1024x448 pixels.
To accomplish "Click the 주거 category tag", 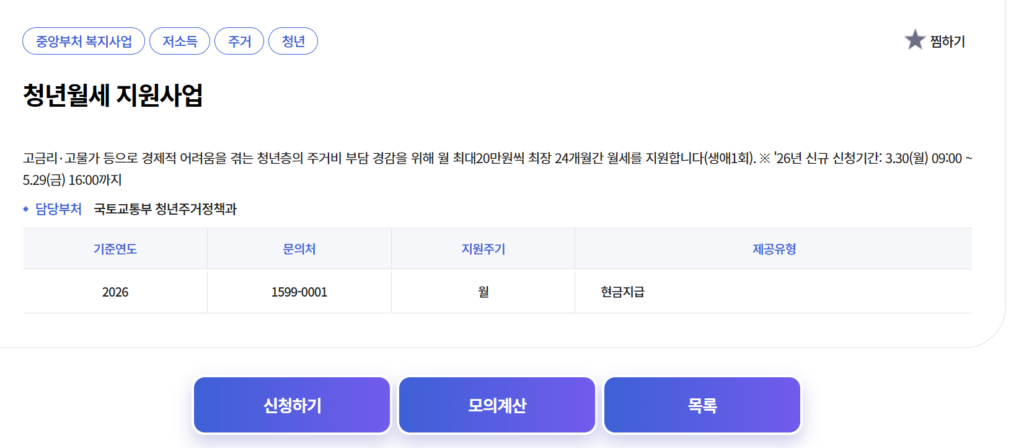I will coord(239,41).
